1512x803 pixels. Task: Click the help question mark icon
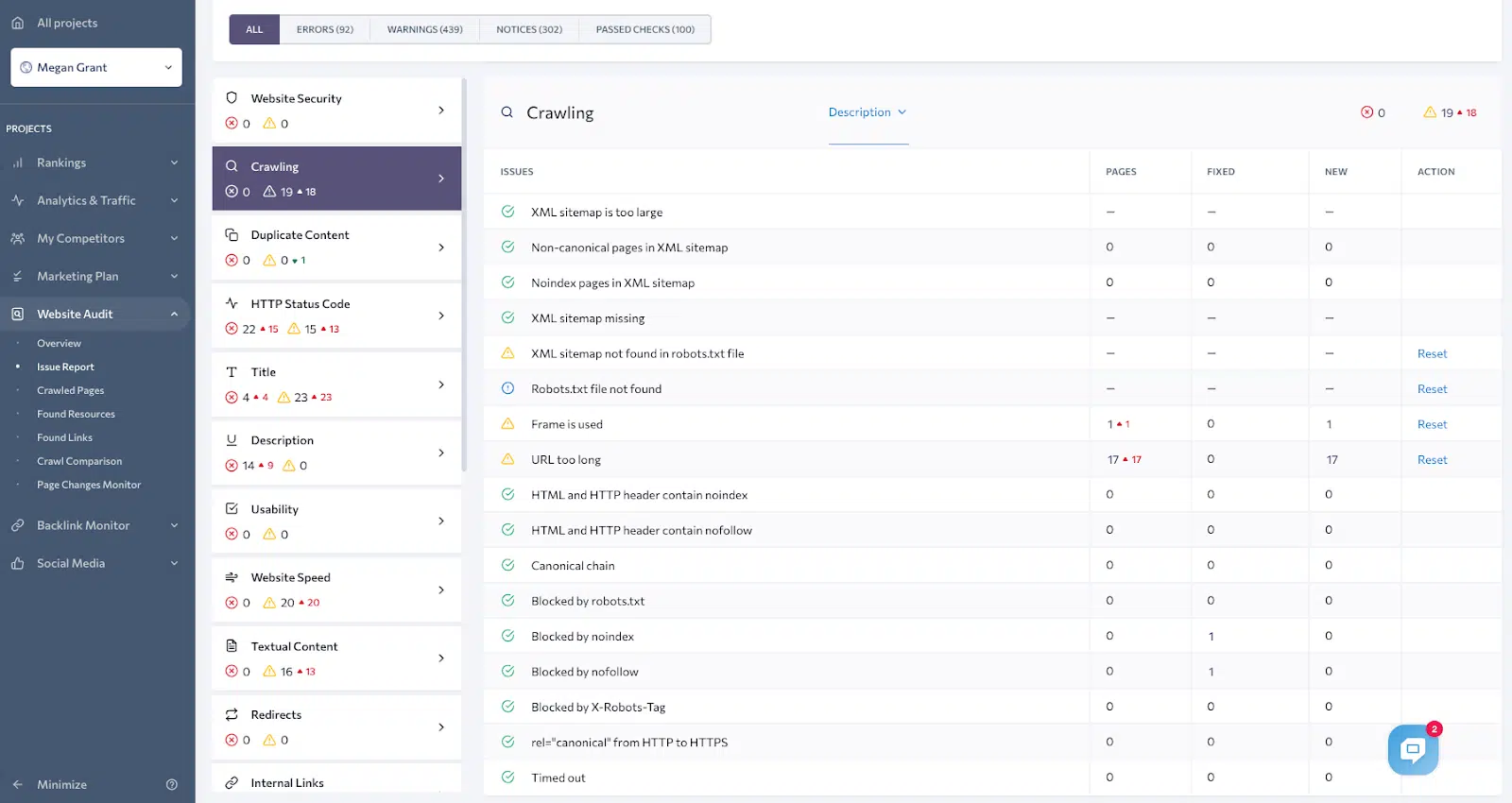172,784
